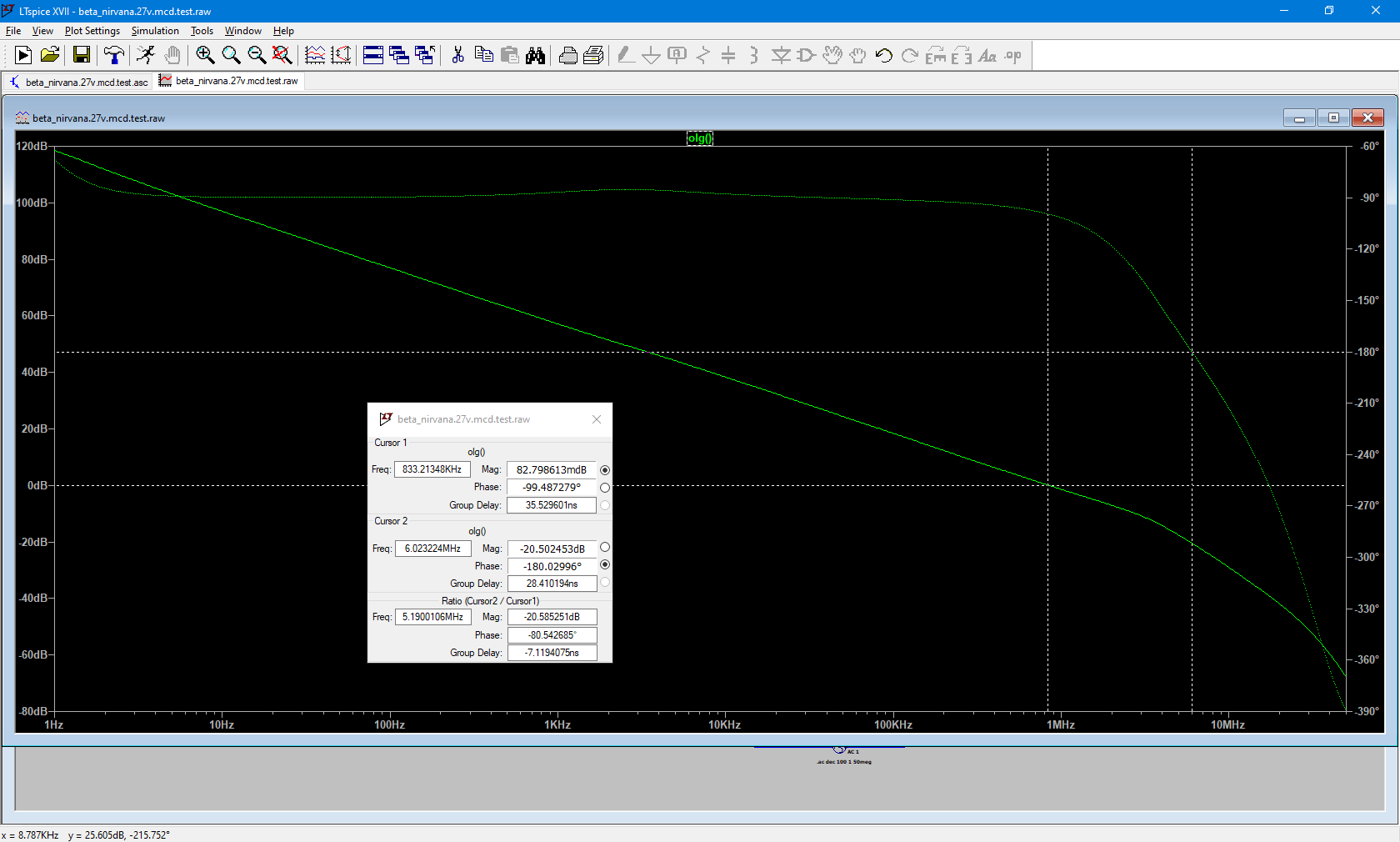The height and width of the screenshot is (842, 1400).
Task: Open a file with the folder icon
Action: (x=50, y=55)
